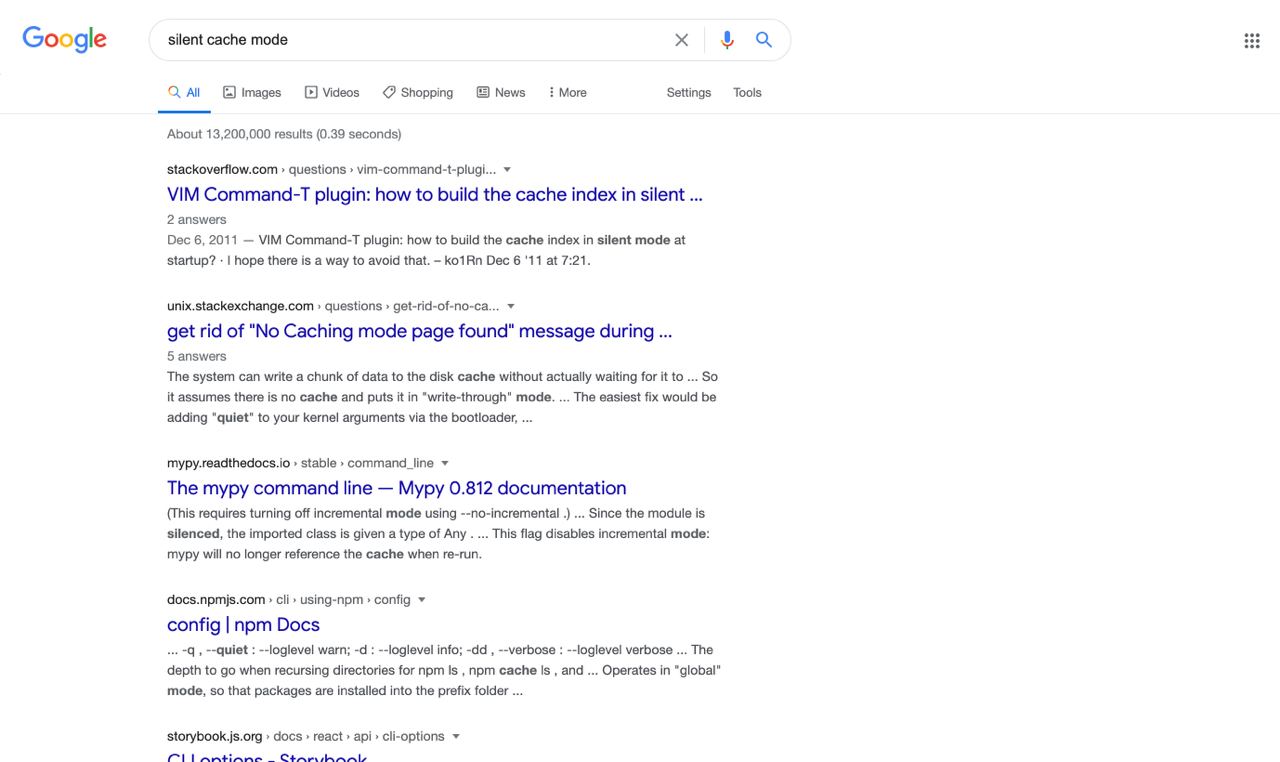1280x762 pixels.
Task: Open the config | npm Docs result
Action: click(243, 625)
